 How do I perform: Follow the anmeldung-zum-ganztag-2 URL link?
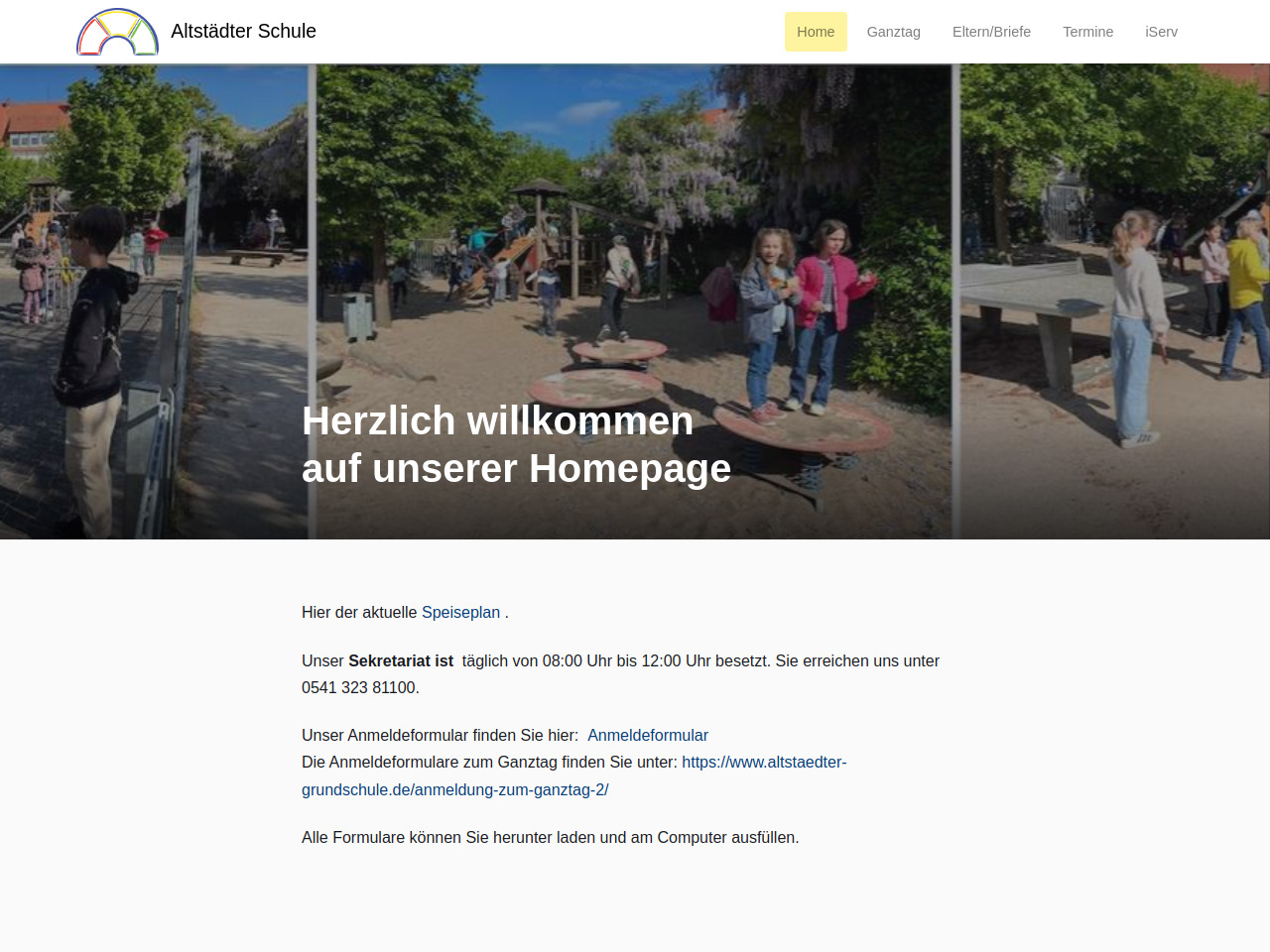[574, 776]
